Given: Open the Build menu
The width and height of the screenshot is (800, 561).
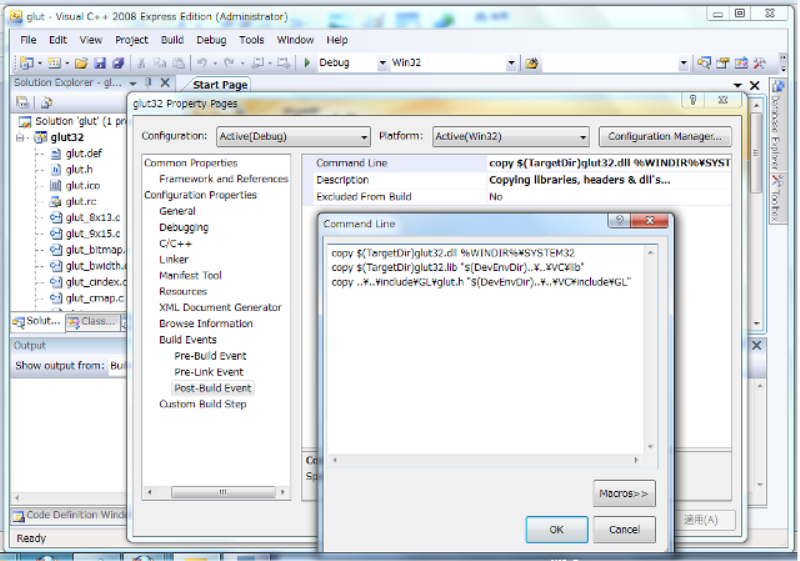Looking at the screenshot, I should pyautogui.click(x=172, y=40).
